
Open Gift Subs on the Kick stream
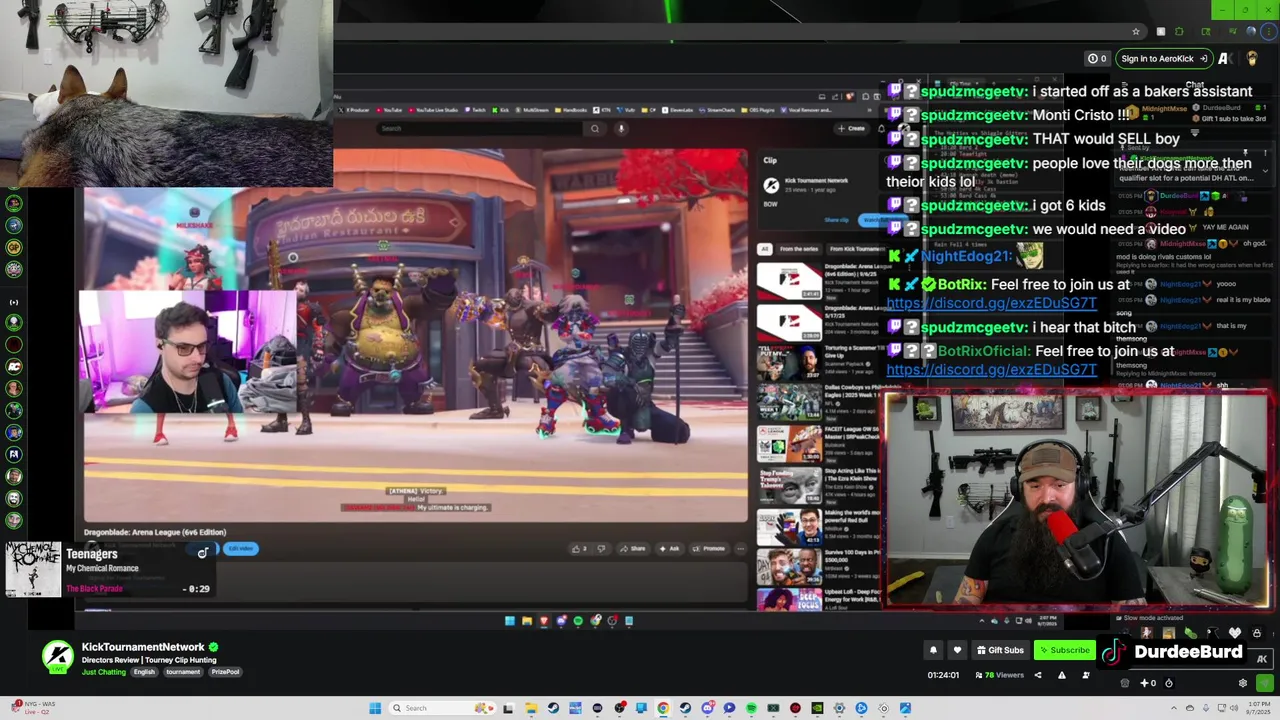point(1000,650)
